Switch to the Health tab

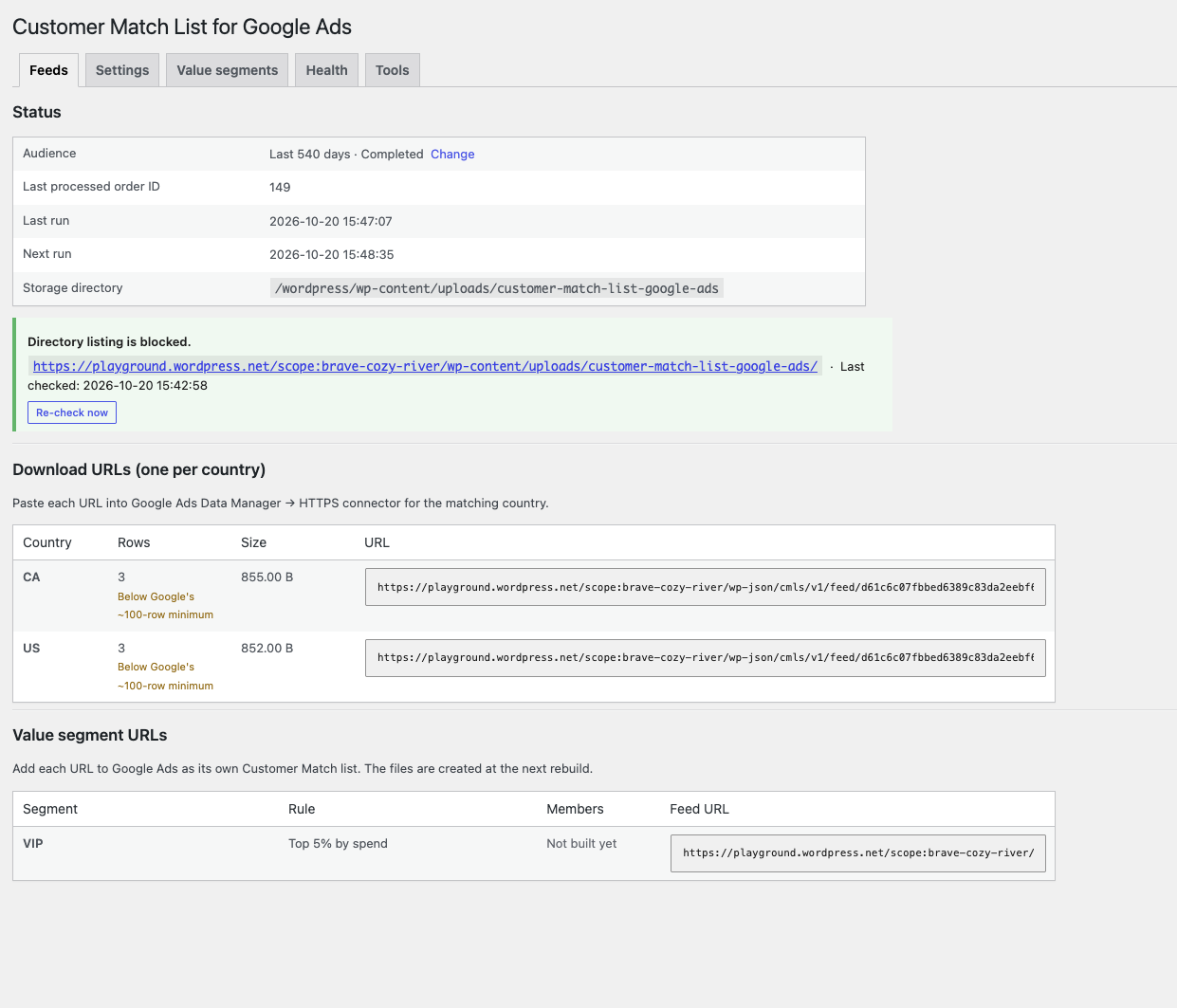[x=326, y=70]
